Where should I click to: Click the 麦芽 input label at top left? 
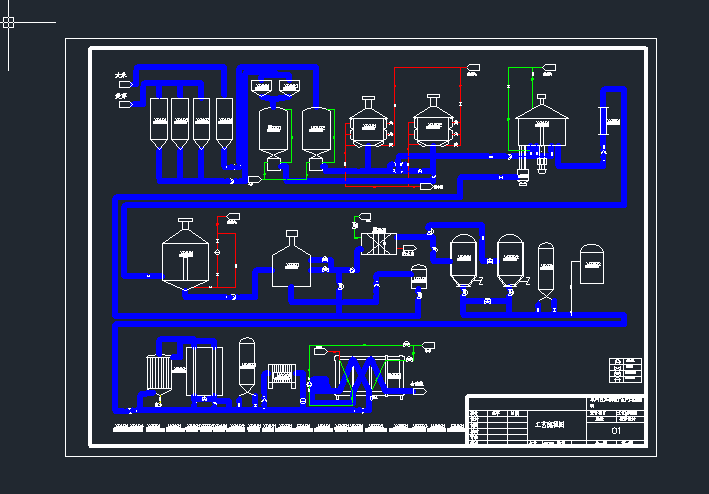click(x=118, y=95)
